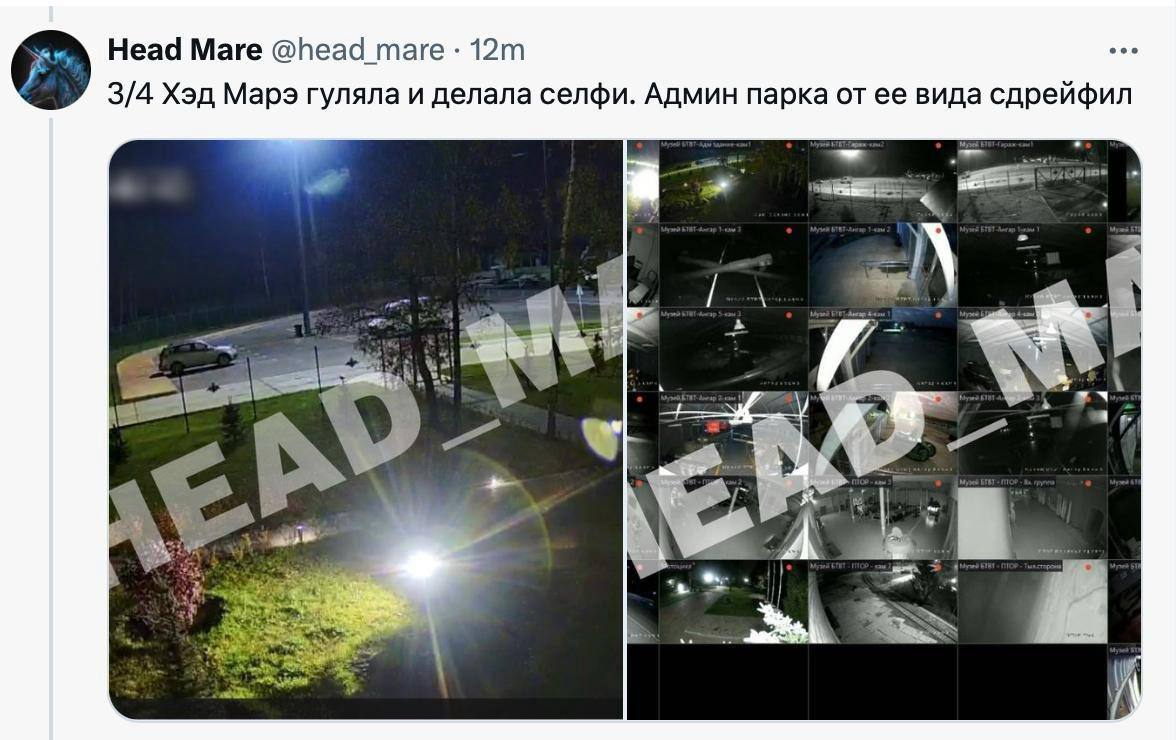Click the recording dot on Гараж-кам2 feed
The image size is (1176, 740).
[x=938, y=147]
